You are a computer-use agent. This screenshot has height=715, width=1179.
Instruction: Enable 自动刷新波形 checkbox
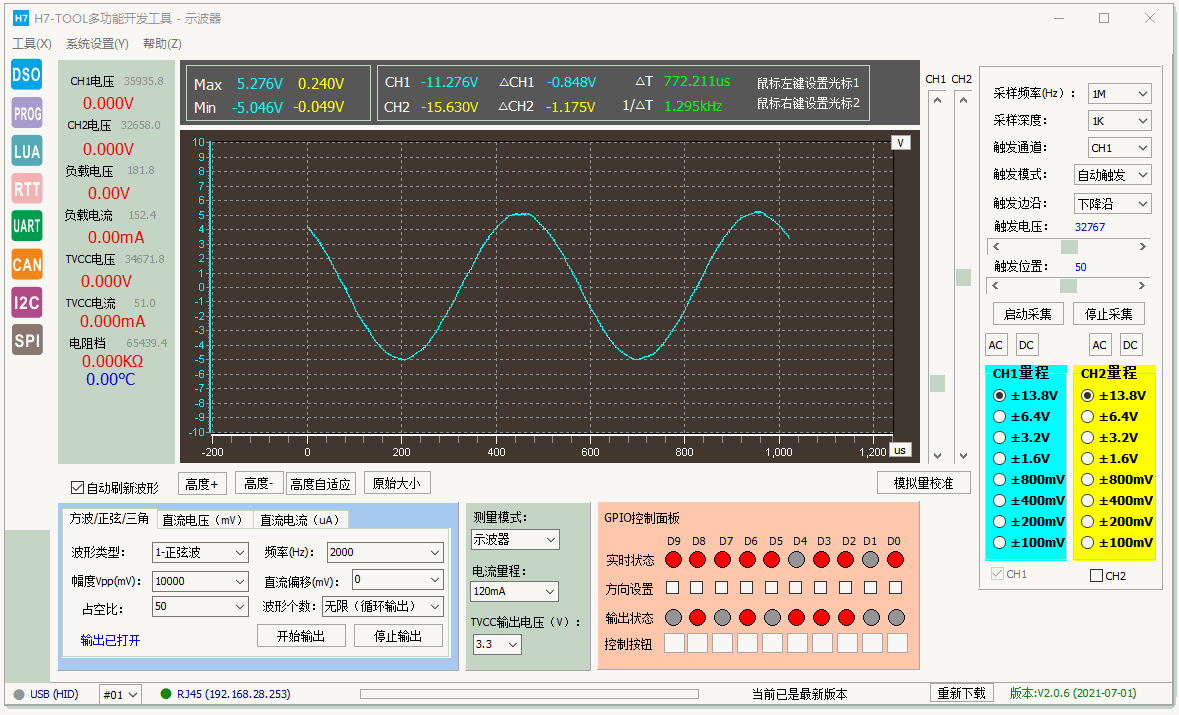[x=77, y=488]
